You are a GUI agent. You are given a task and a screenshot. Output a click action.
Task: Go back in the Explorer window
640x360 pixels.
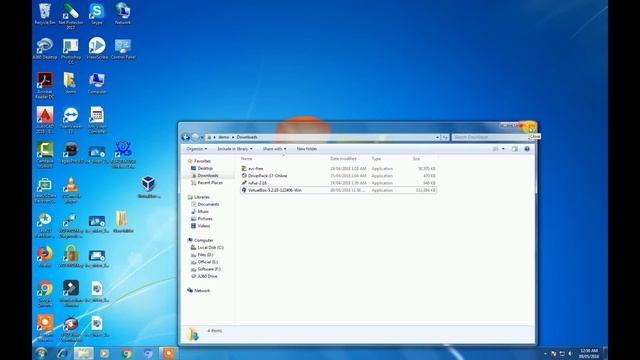click(x=186, y=137)
